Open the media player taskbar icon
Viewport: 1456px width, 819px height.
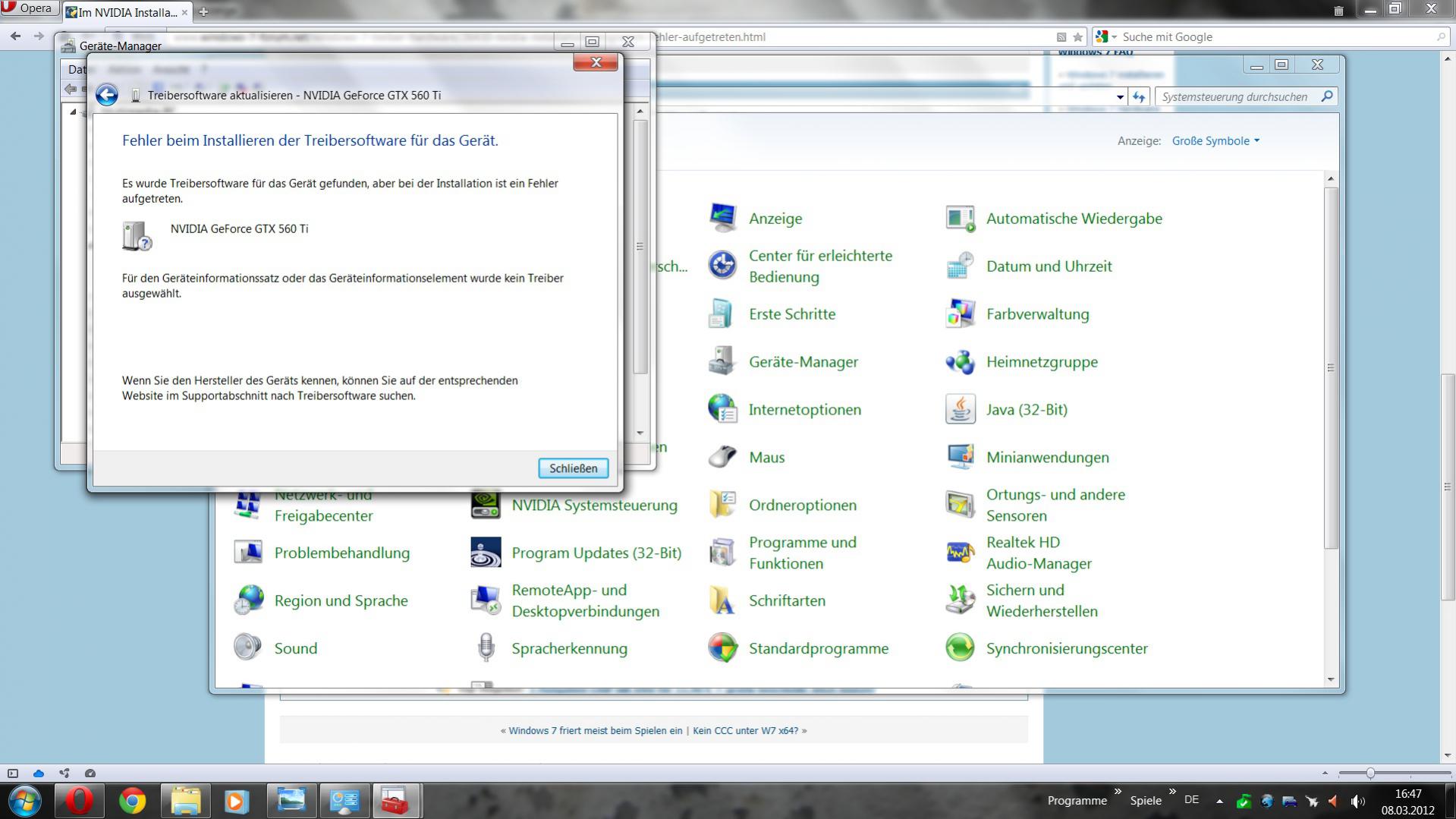[x=237, y=801]
